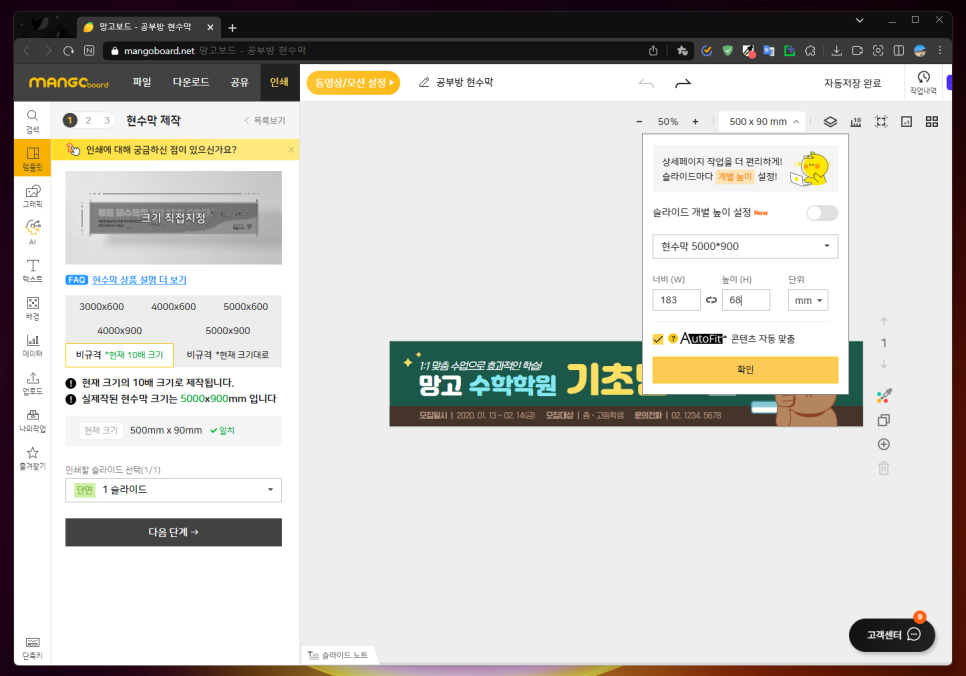This screenshot has height=676, width=966.
Task: Open the mm unit dropdown
Action: 808,300
